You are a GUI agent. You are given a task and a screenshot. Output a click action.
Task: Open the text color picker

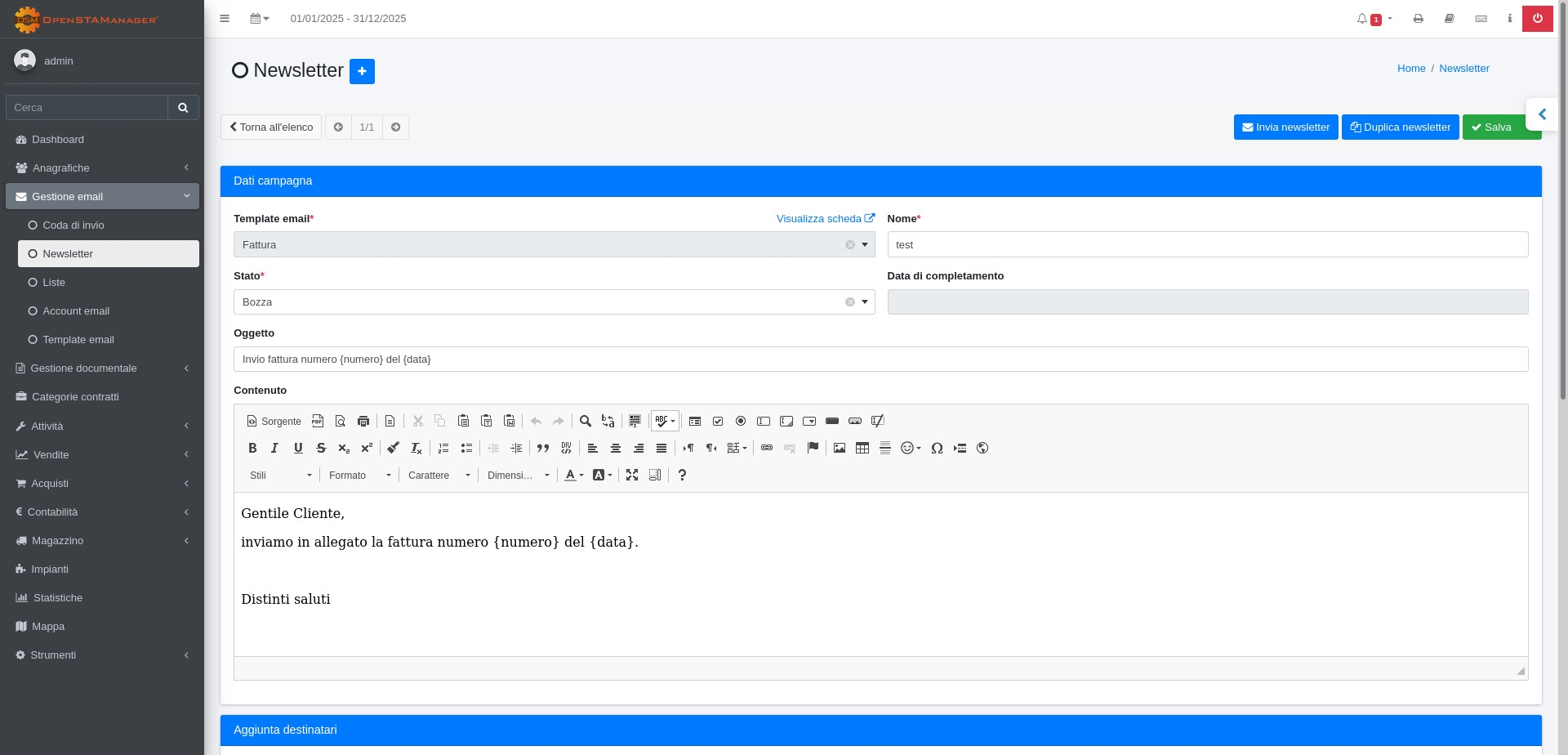pos(574,475)
